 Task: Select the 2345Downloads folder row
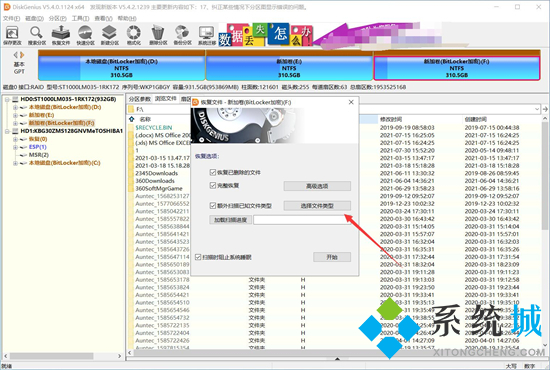click(x=156, y=173)
